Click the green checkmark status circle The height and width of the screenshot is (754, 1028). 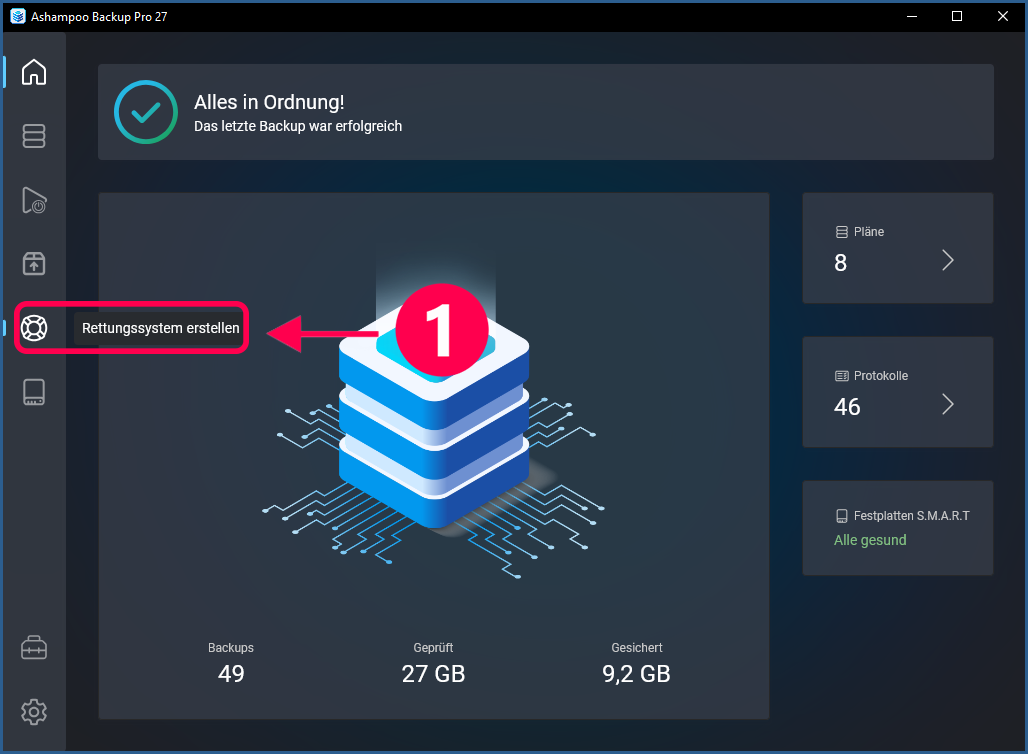146,112
